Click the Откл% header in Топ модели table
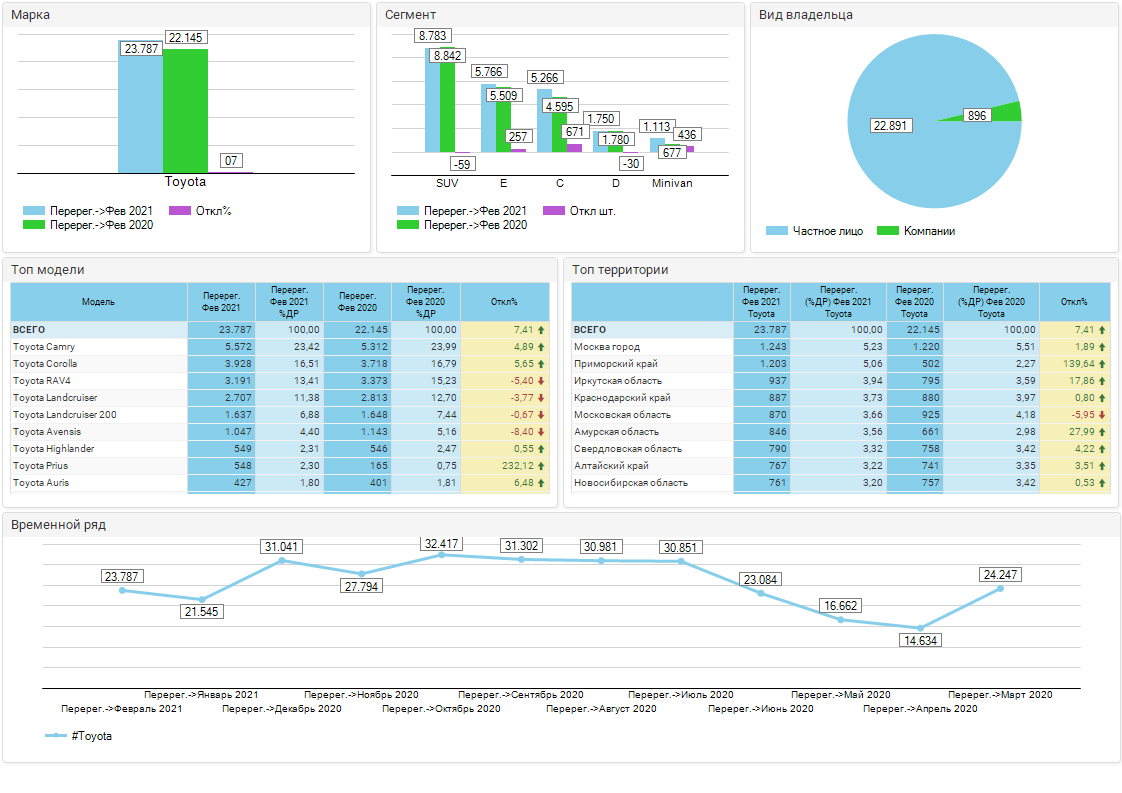This screenshot has width=1122, height=793. click(504, 302)
